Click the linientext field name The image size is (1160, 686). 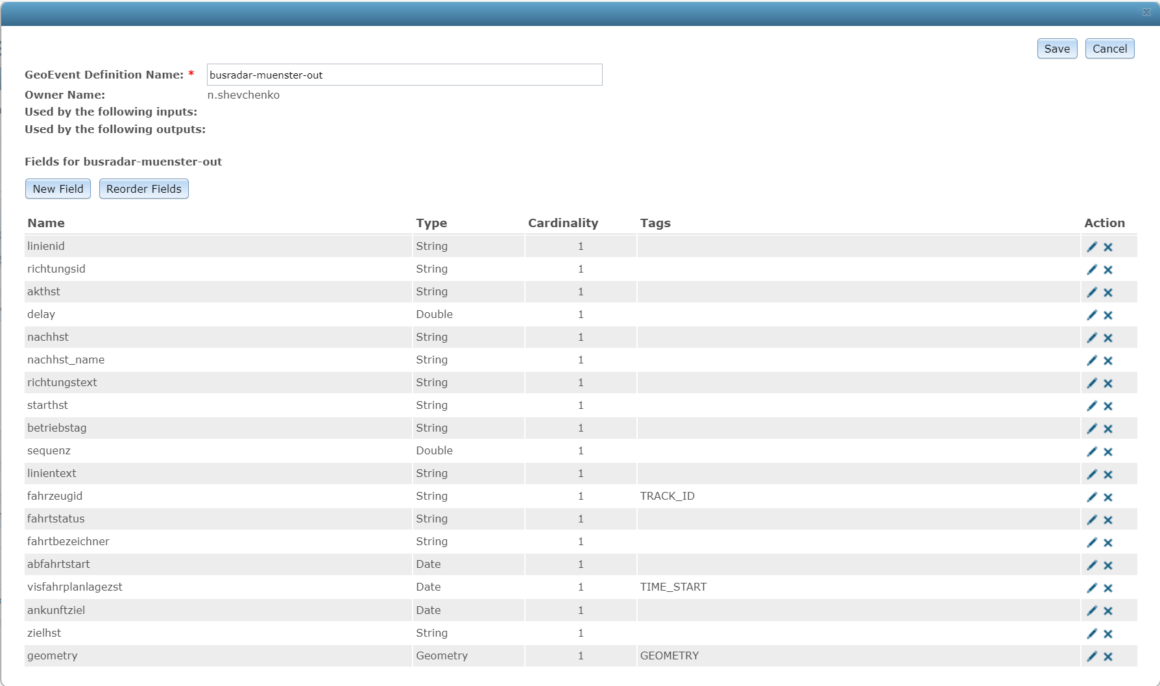click(x=52, y=473)
